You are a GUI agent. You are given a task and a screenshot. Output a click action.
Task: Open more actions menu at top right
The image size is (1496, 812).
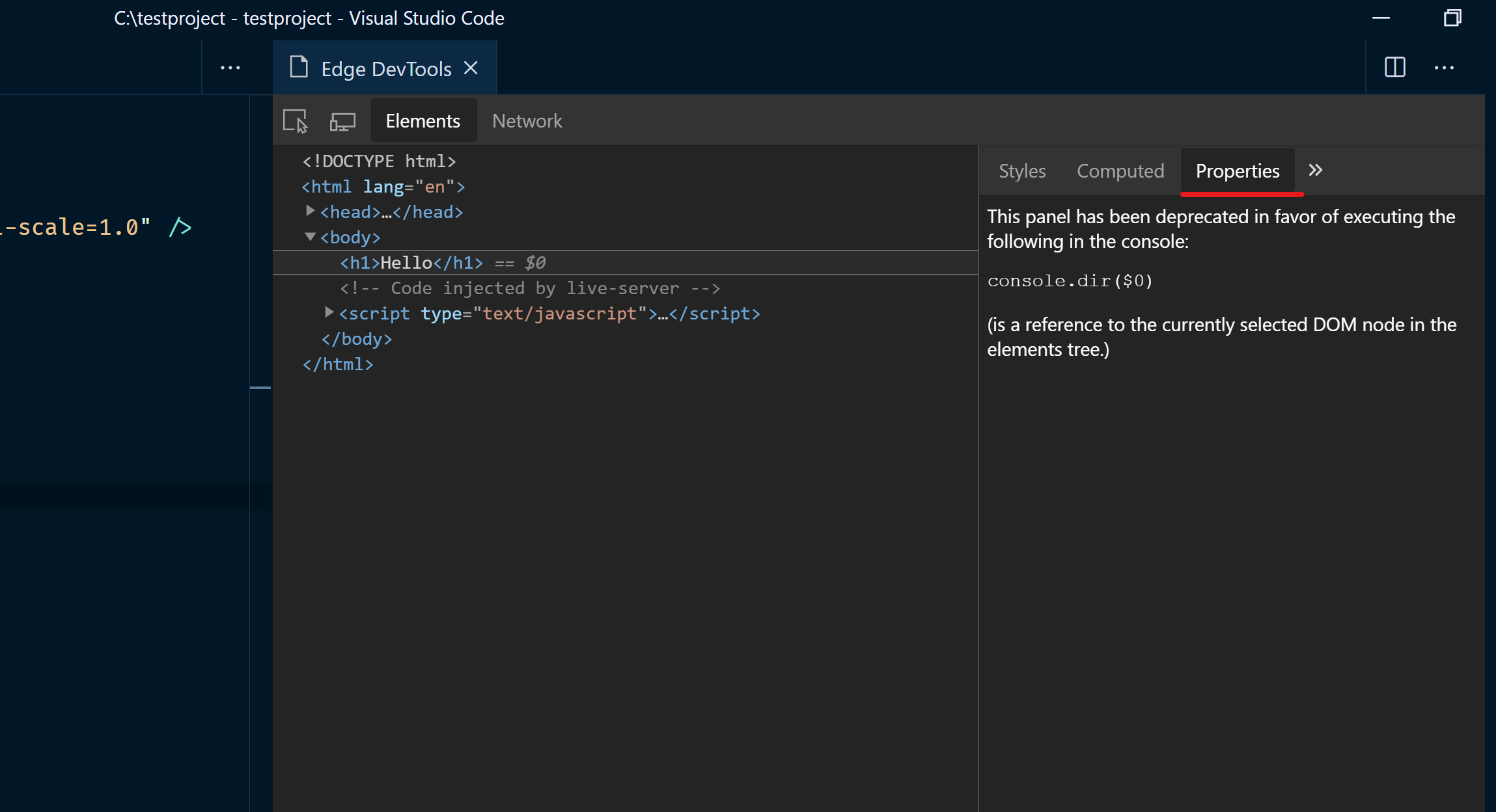[1444, 67]
